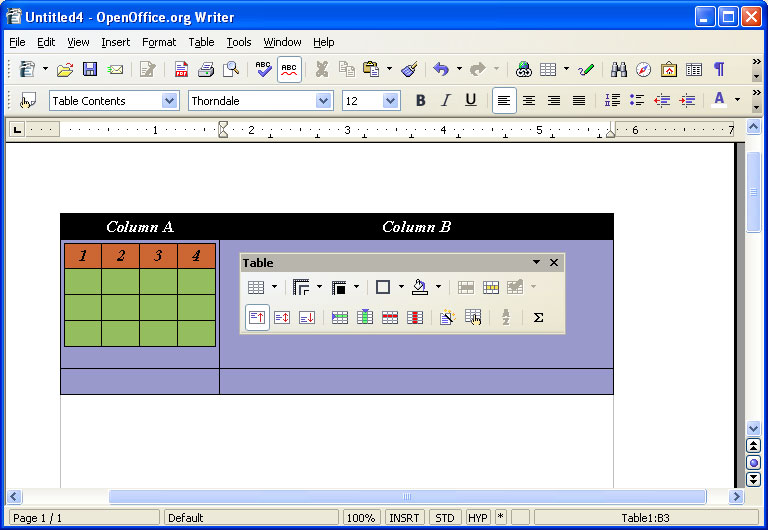Viewport: 768px width, 530px height.
Task: Click the Sum formula icon in Table toolbar
Action: coord(538,317)
